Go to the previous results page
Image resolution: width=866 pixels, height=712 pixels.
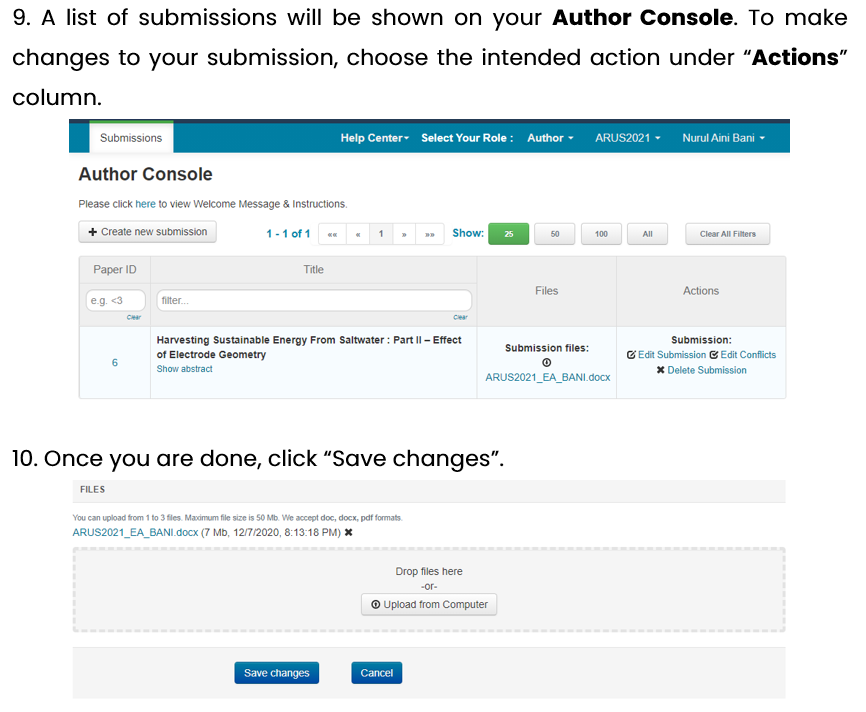[x=358, y=234]
